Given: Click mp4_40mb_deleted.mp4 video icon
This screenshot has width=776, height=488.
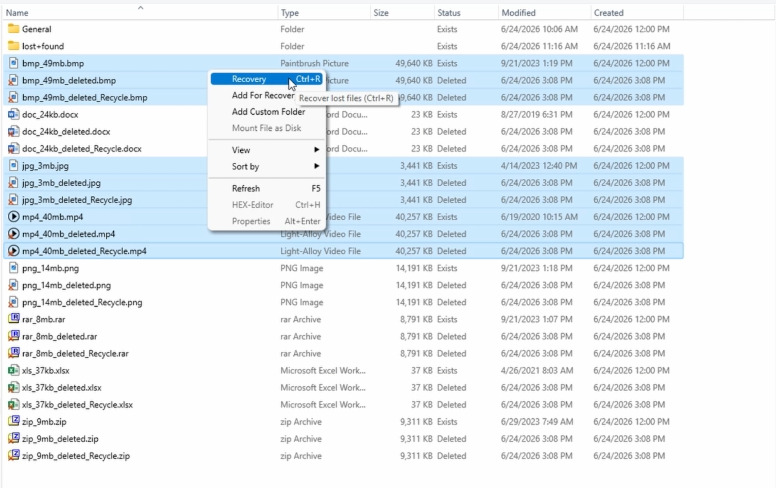Looking at the screenshot, I should [13, 234].
